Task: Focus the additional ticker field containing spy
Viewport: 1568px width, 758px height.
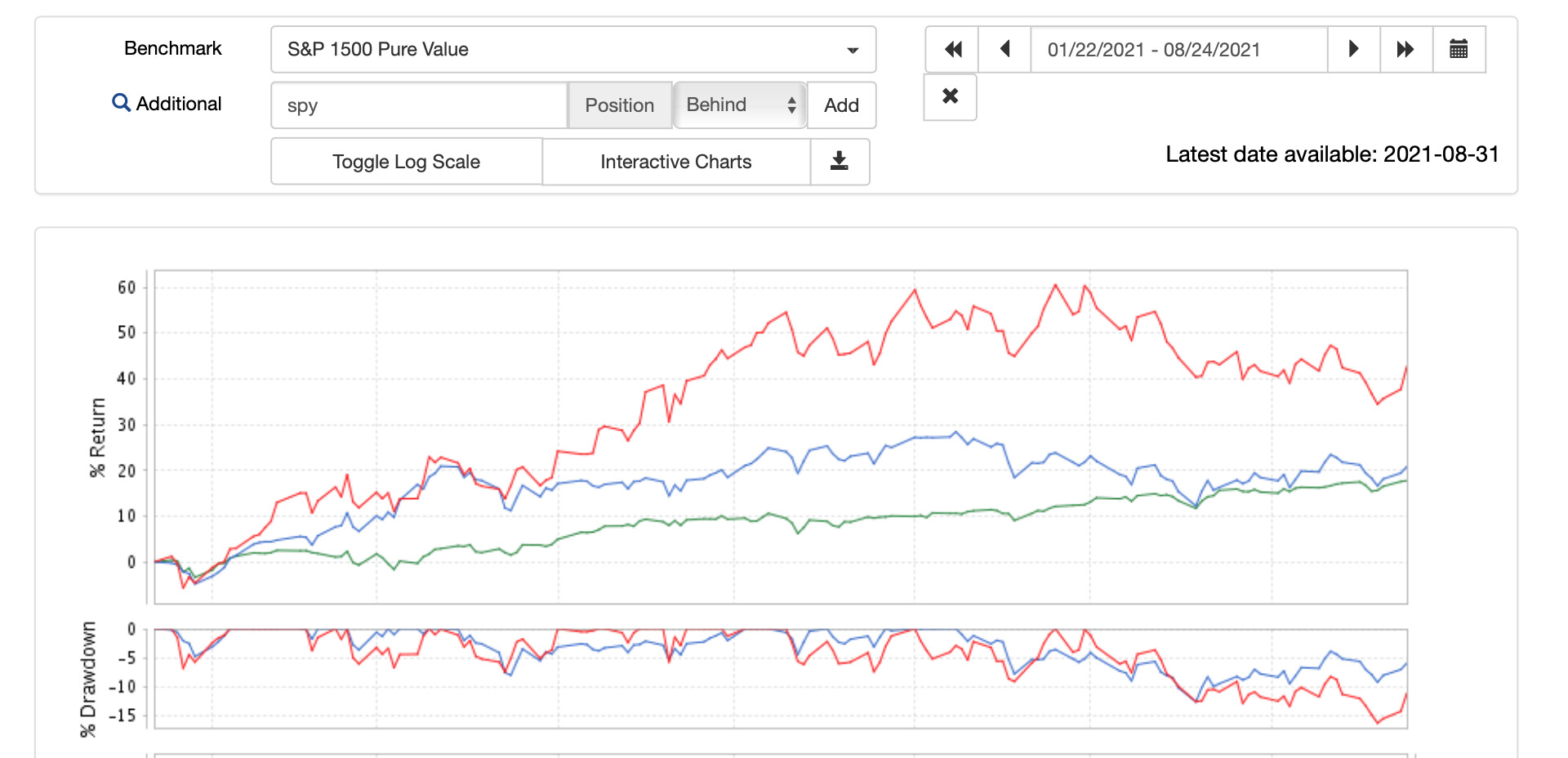Action: [x=419, y=105]
